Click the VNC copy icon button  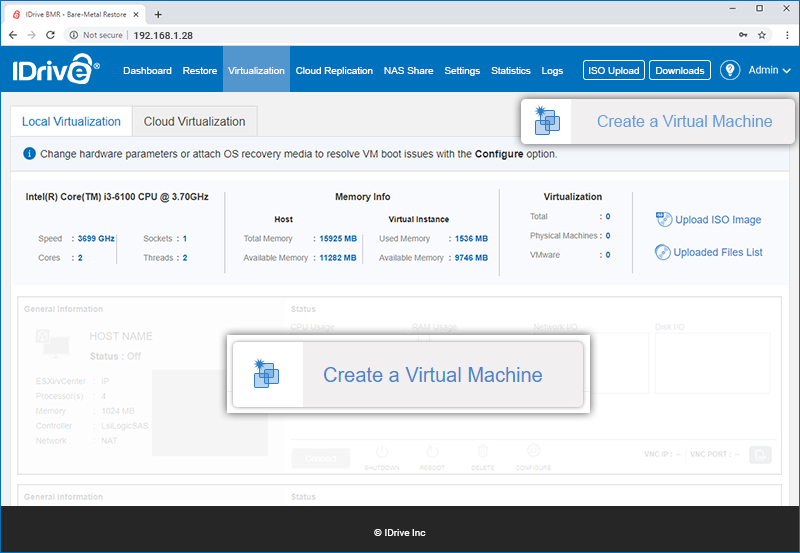tap(760, 455)
